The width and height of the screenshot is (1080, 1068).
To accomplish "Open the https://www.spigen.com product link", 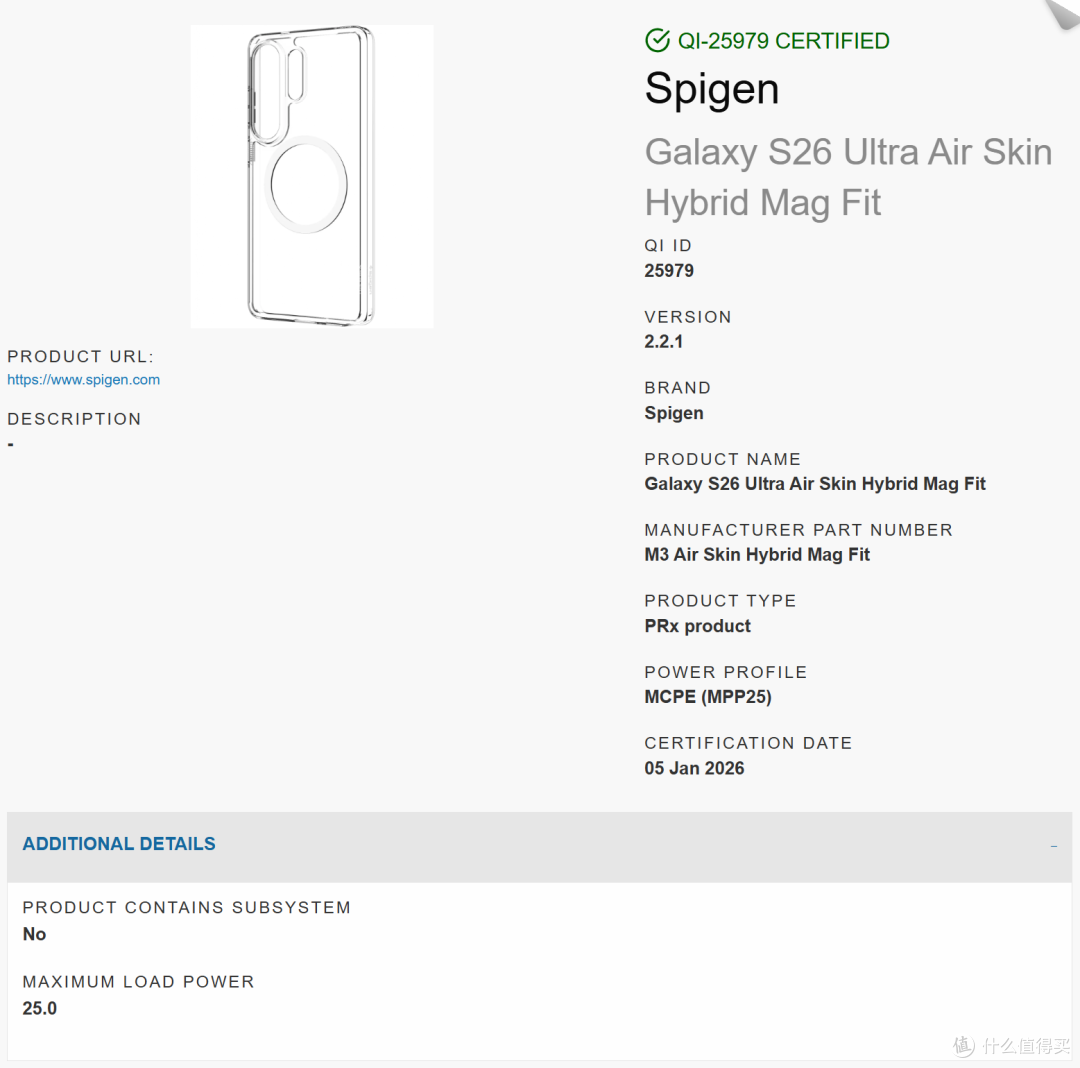I will (83, 379).
